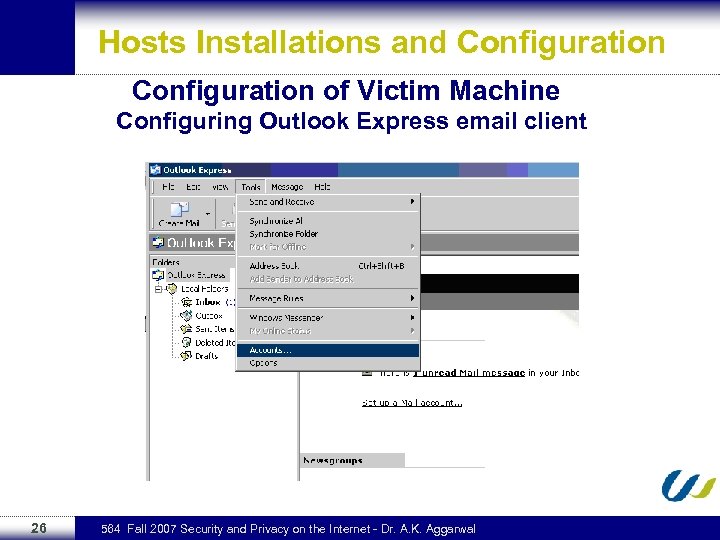Viewport: 720px width, 540px height.
Task: Select Synchronize Folder menu entry
Action: 328,234
